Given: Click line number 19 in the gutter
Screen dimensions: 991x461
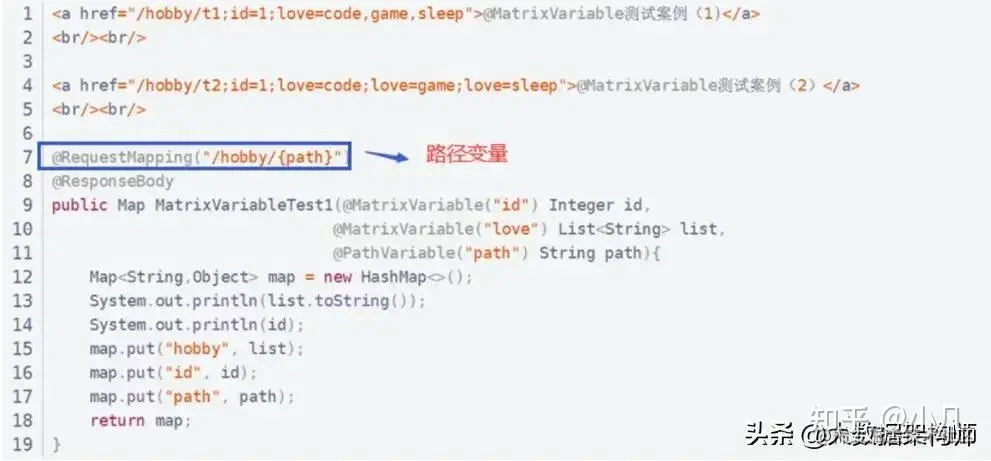Looking at the screenshot, I should pyautogui.click(x=22, y=444).
